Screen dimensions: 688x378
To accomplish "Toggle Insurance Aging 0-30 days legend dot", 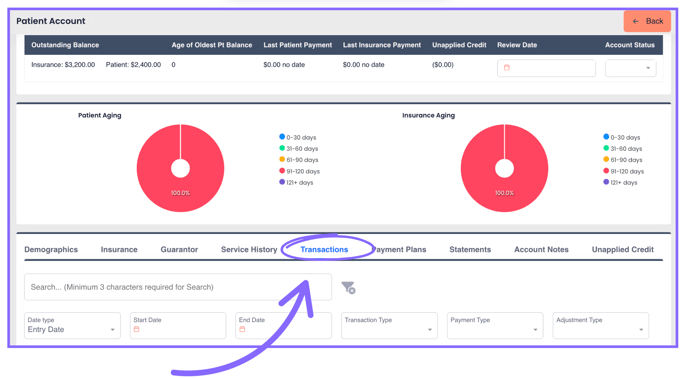I will [x=606, y=137].
